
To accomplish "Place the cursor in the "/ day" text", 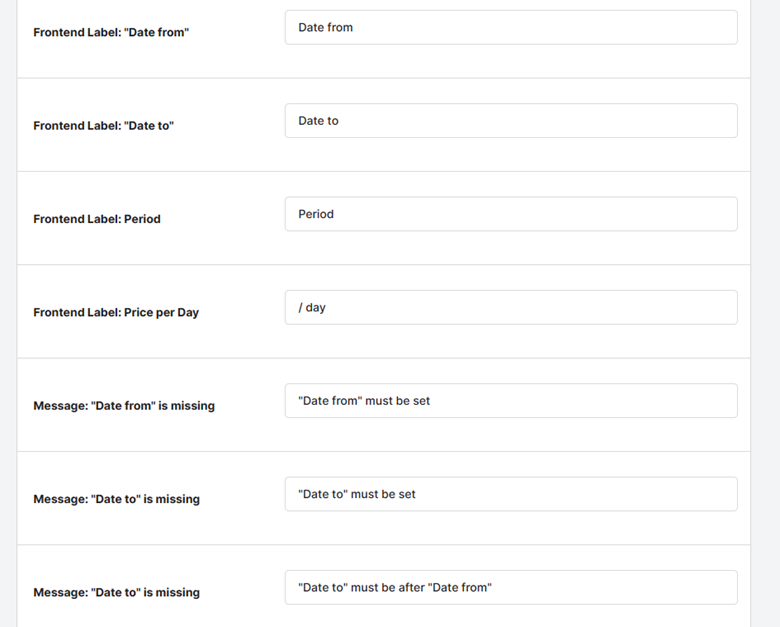I will tap(312, 308).
